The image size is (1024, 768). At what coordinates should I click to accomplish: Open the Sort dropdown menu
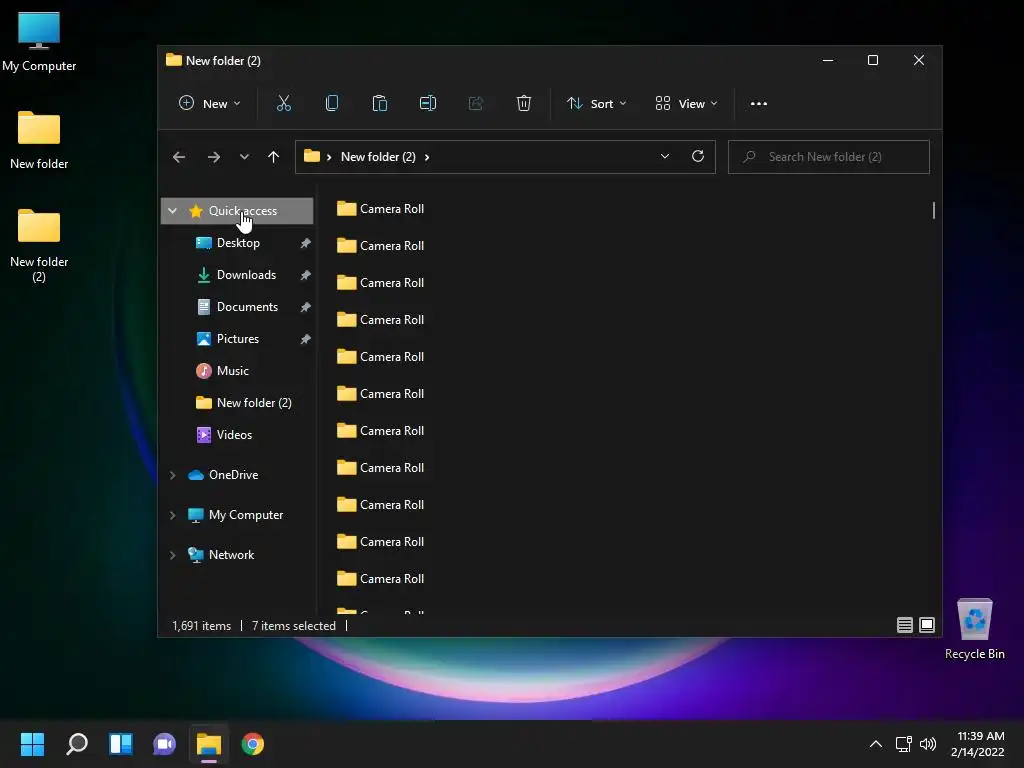pyautogui.click(x=596, y=103)
